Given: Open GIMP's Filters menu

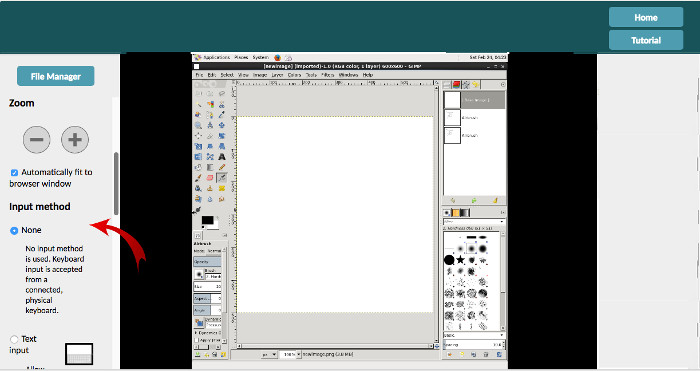Looking at the screenshot, I should coord(328,75).
